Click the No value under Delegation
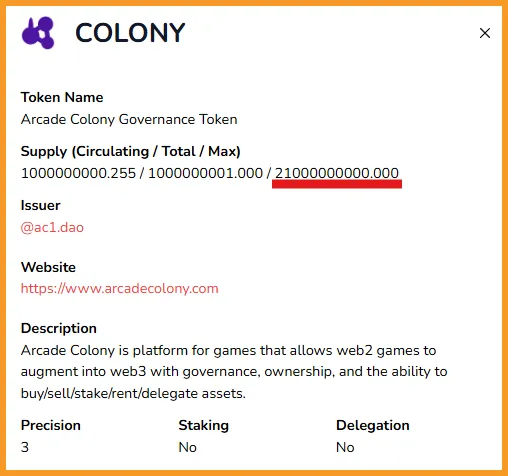This screenshot has width=508, height=476. click(x=345, y=447)
